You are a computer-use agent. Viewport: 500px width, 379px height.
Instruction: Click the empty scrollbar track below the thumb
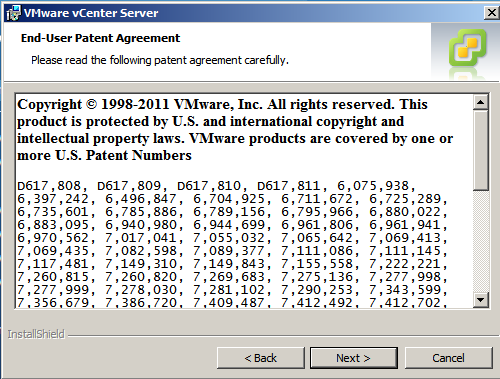tap(481, 241)
